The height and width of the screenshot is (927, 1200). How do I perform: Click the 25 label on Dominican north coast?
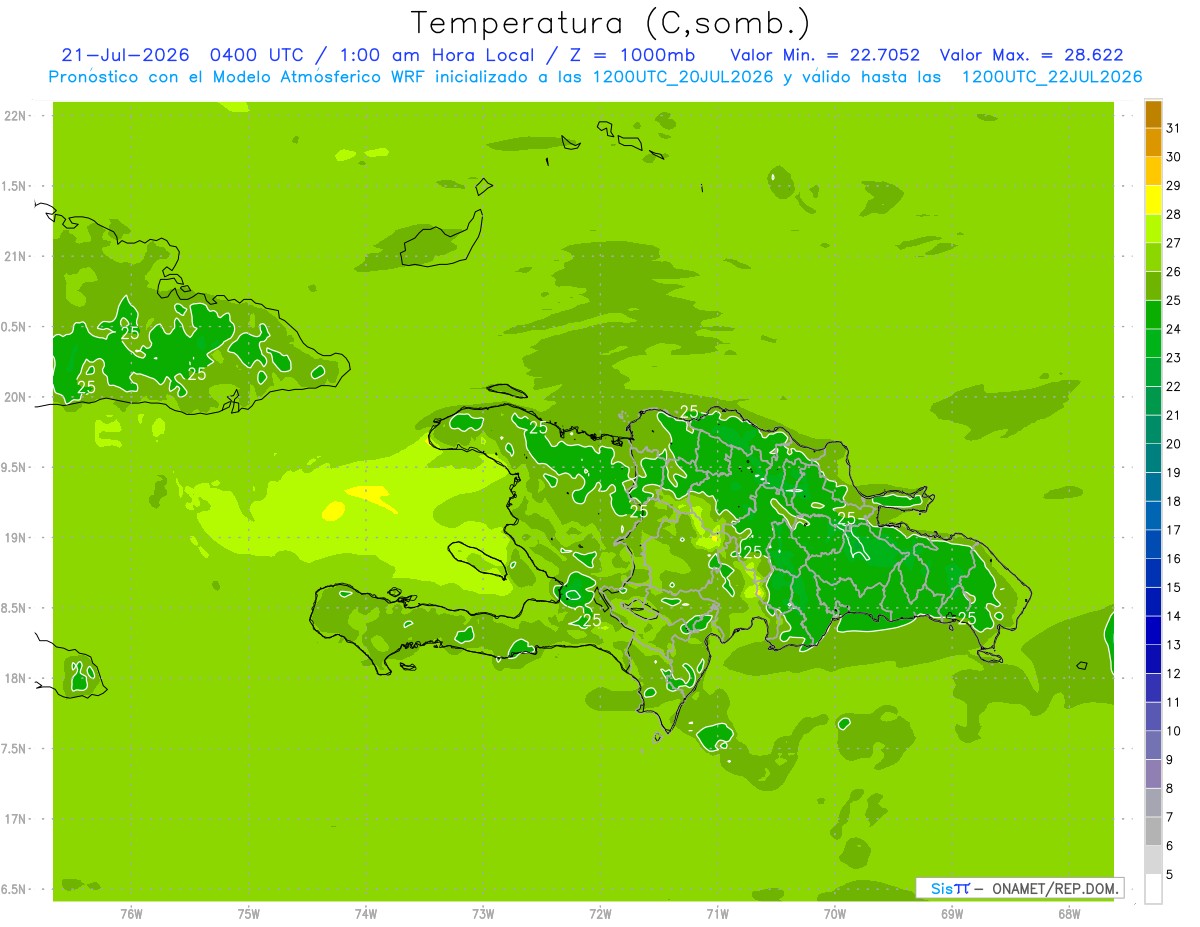(x=689, y=411)
